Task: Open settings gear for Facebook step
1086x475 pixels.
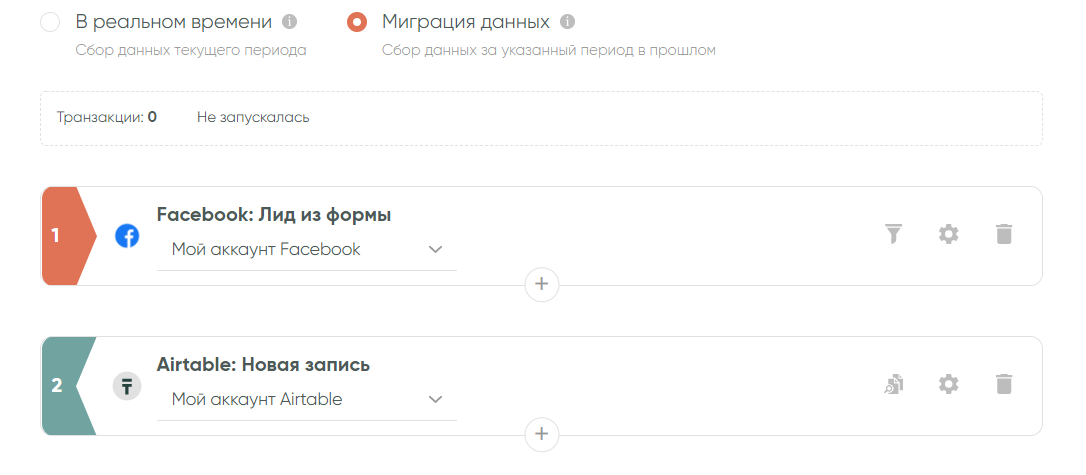Action: (x=948, y=234)
